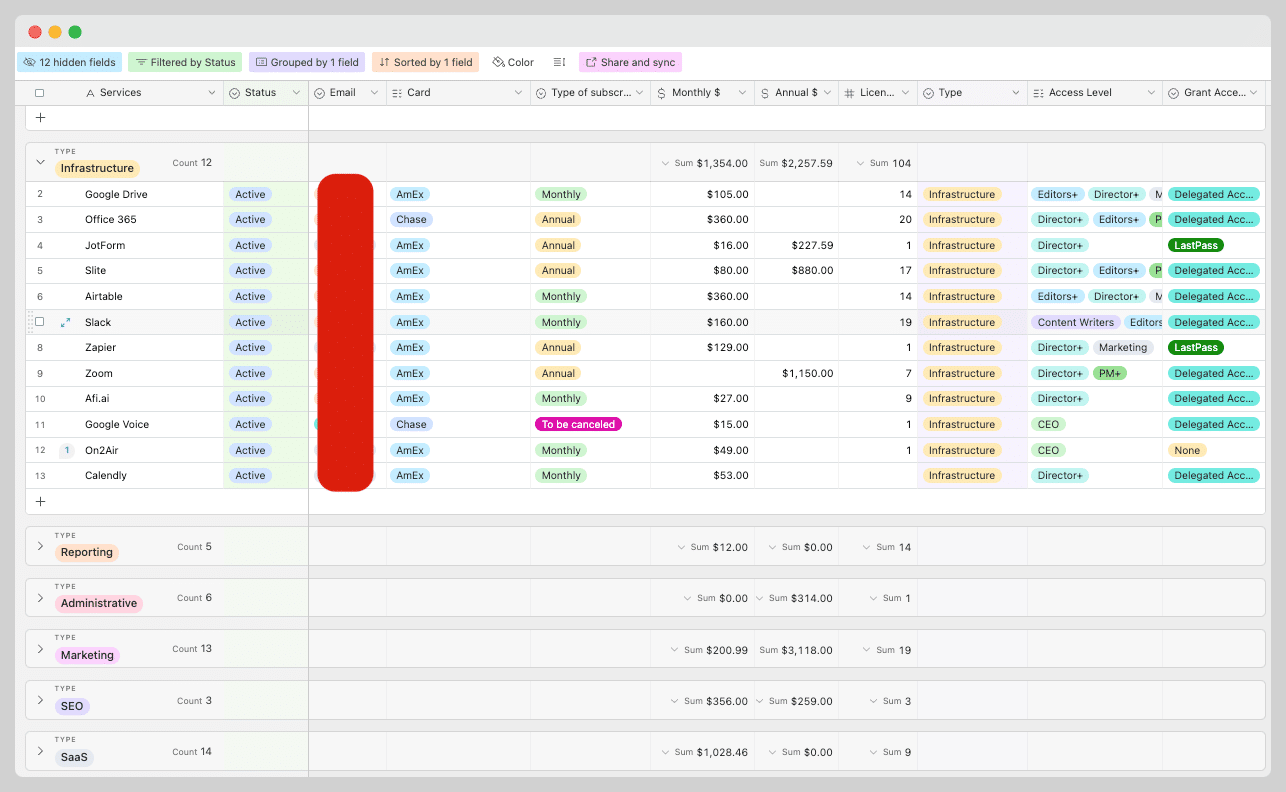Open the Email column dropdown arrow
This screenshot has width=1286, height=792.
pyautogui.click(x=374, y=93)
